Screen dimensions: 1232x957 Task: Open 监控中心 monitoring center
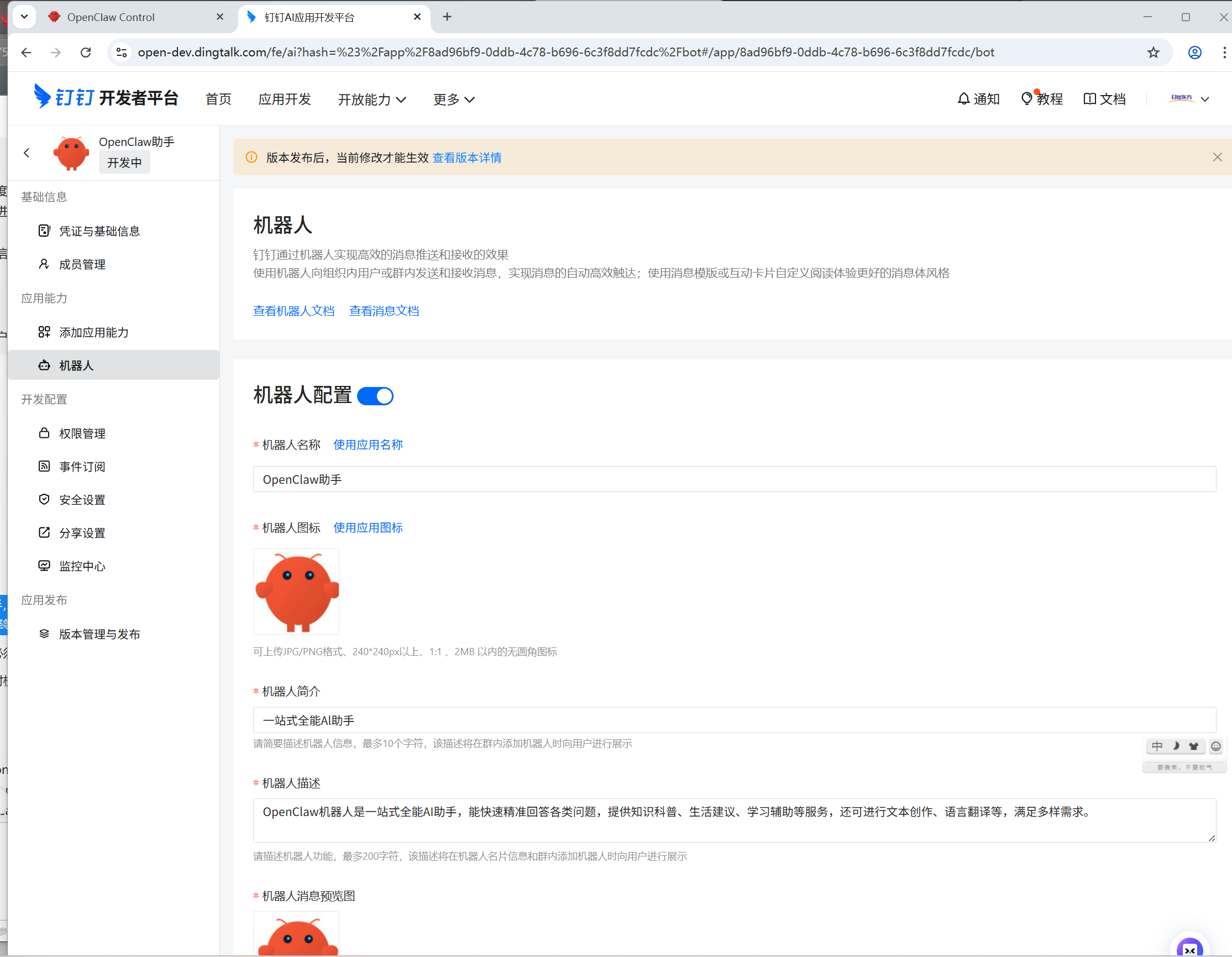coord(82,566)
